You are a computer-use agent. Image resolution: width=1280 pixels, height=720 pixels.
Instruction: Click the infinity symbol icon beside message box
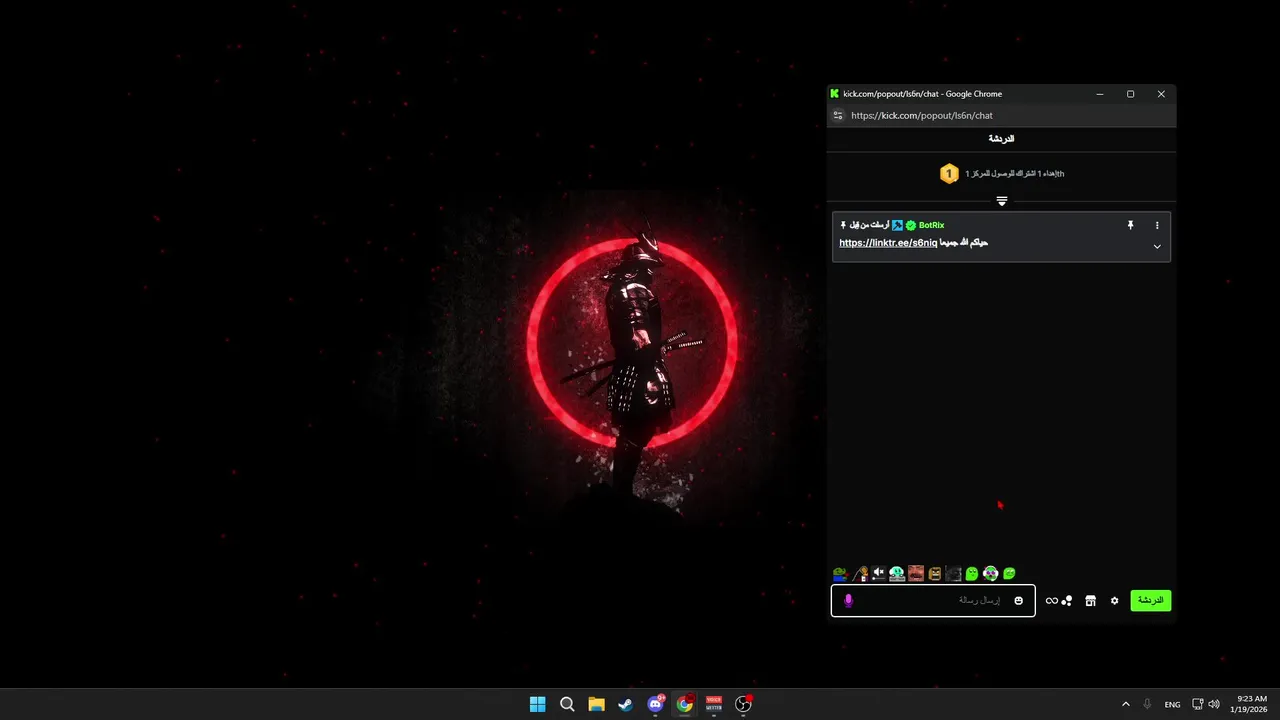coord(1051,601)
